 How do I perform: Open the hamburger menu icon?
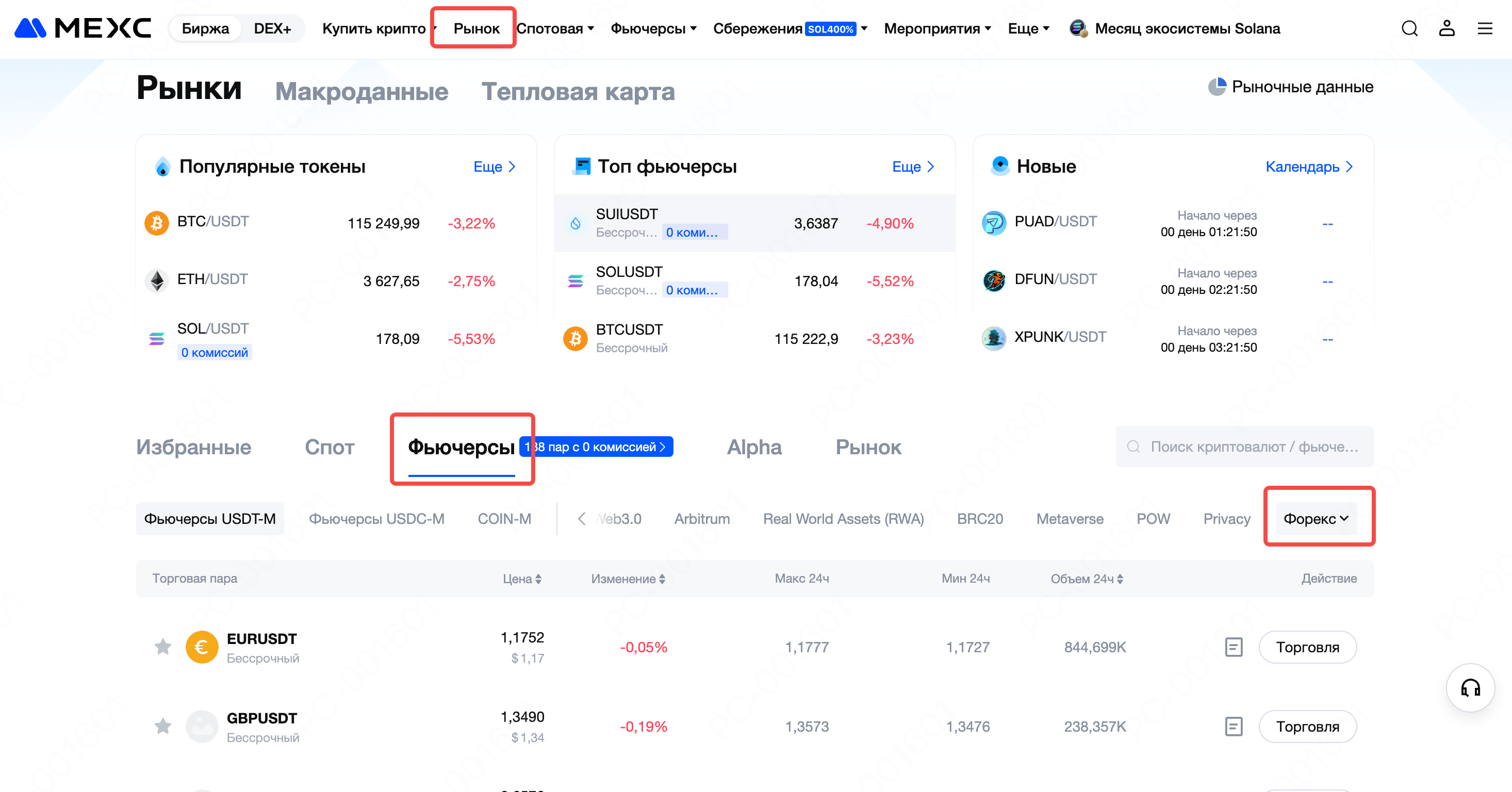click(1485, 28)
